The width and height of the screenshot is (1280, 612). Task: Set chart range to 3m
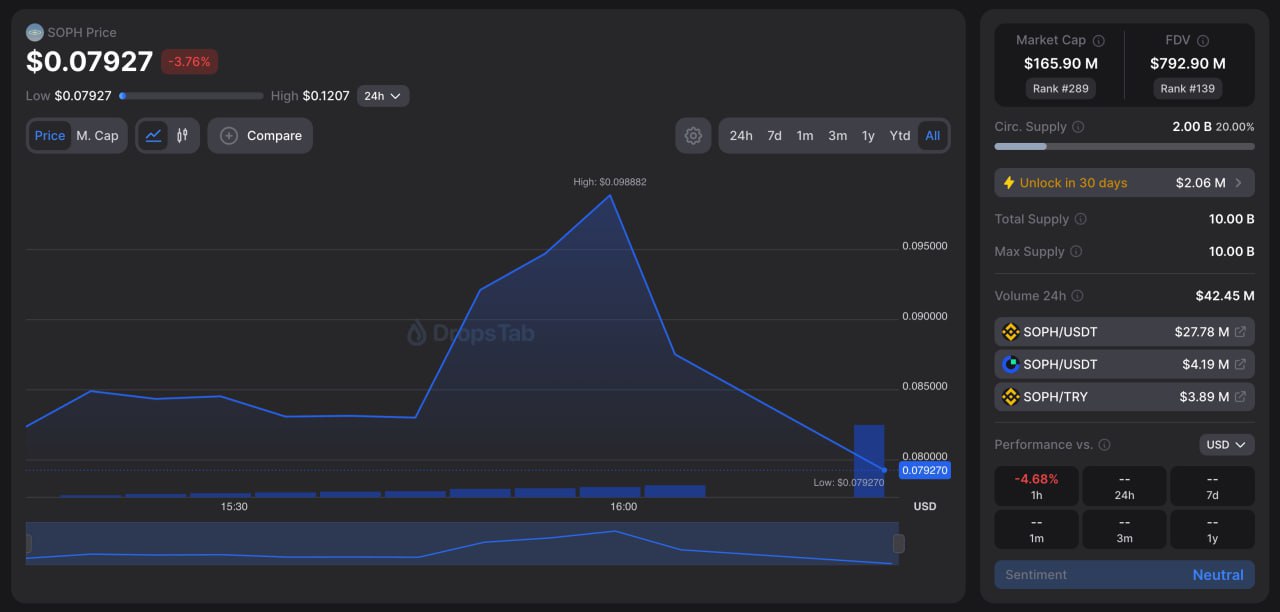[x=838, y=135]
